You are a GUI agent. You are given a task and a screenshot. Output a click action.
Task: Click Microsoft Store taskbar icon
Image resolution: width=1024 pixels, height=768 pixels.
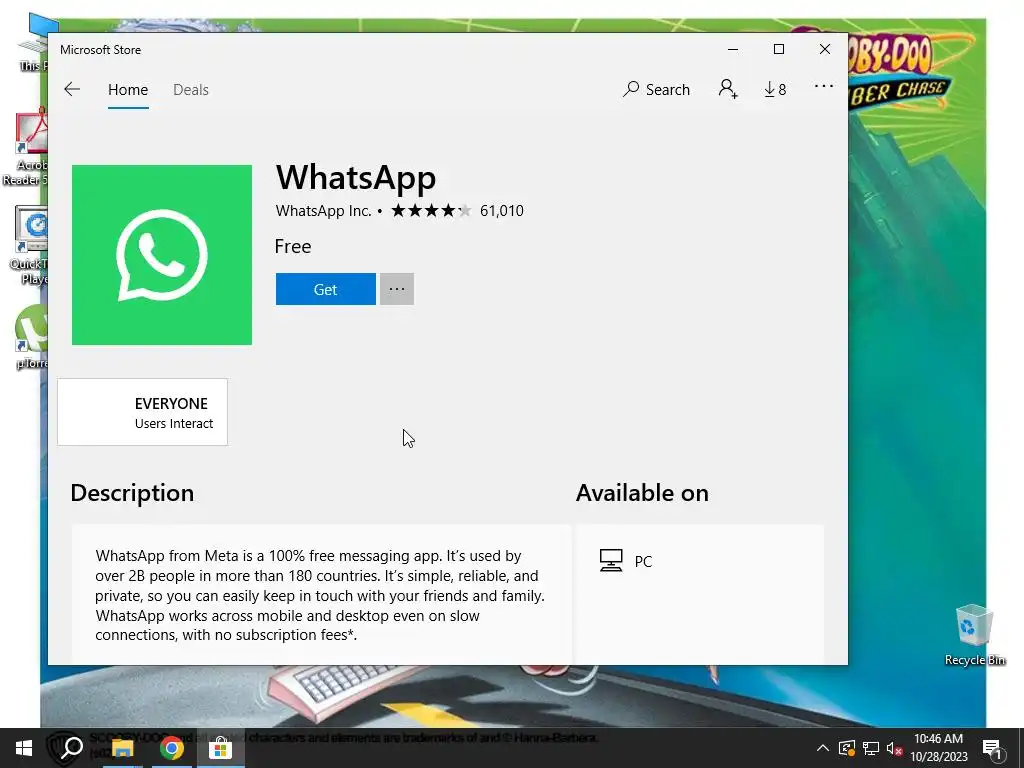(221, 749)
